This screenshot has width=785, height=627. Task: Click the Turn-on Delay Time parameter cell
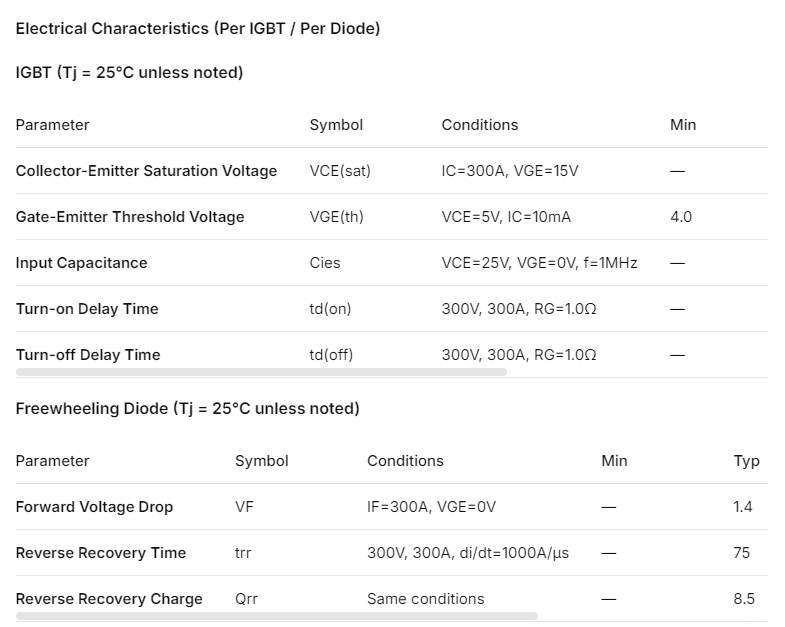point(87,309)
